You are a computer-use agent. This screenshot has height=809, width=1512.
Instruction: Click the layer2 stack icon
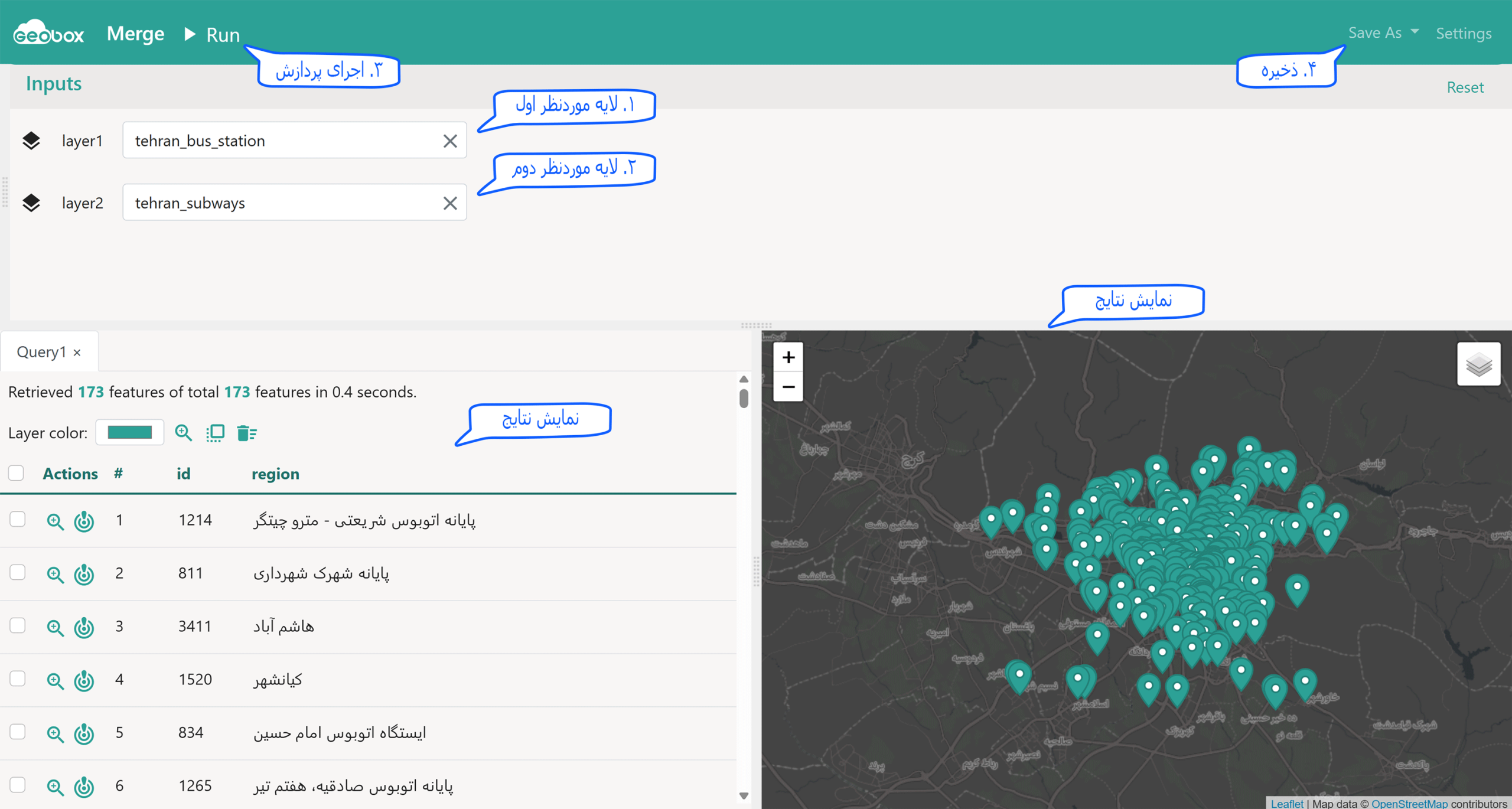(31, 203)
